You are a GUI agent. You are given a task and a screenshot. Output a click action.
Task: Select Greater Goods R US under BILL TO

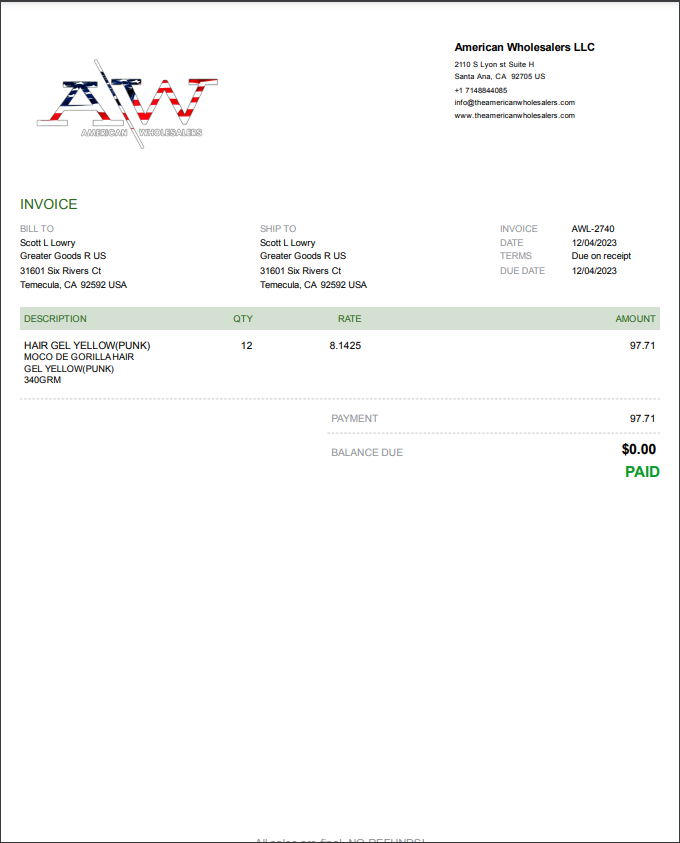coord(63,256)
